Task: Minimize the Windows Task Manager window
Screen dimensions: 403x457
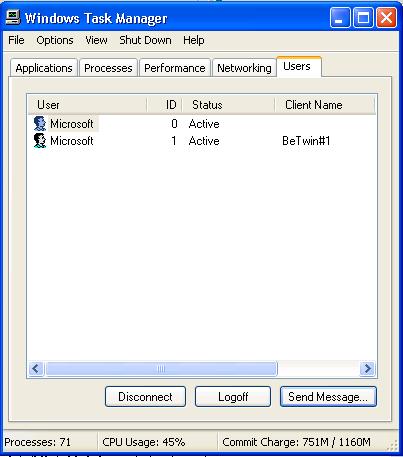Action: 340,17
